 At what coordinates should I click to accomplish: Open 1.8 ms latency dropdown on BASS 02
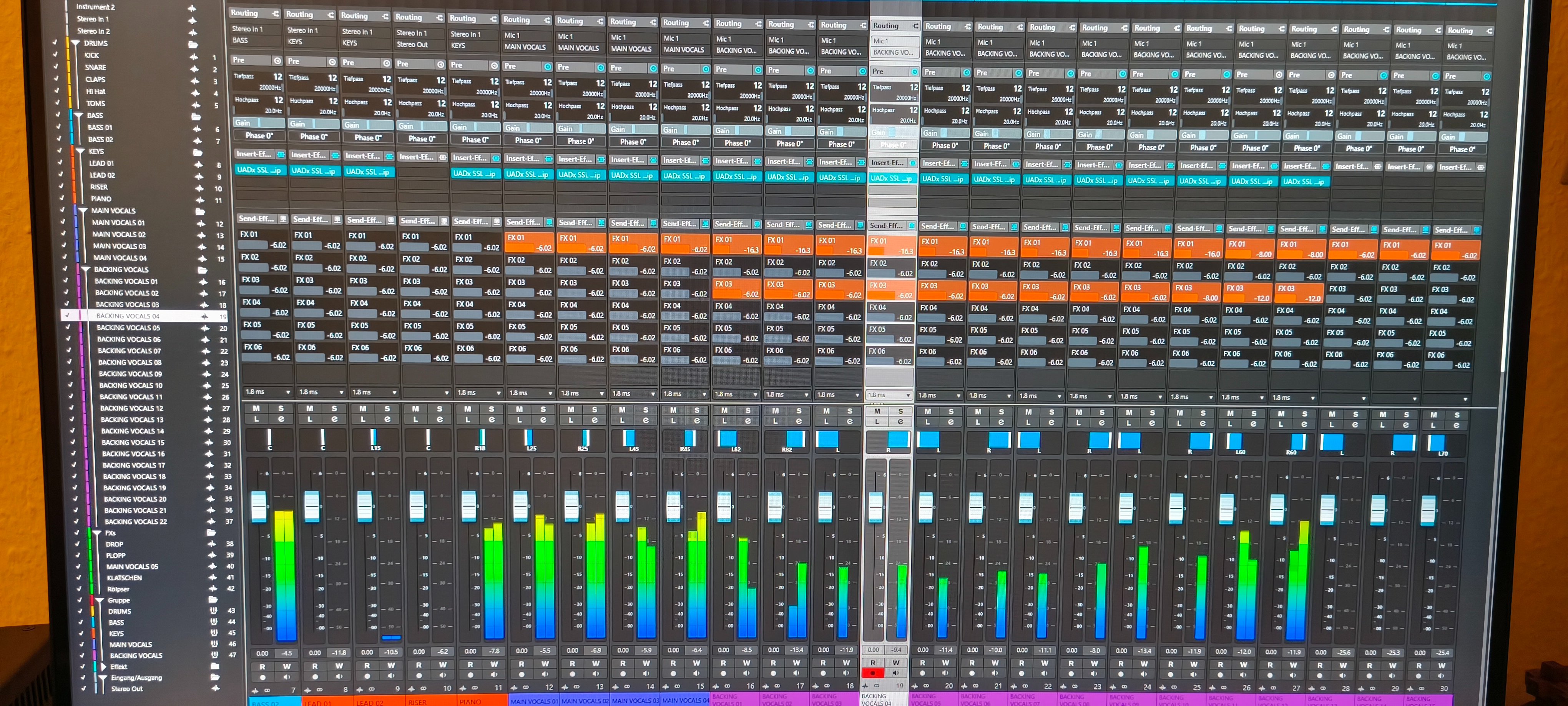point(288,392)
